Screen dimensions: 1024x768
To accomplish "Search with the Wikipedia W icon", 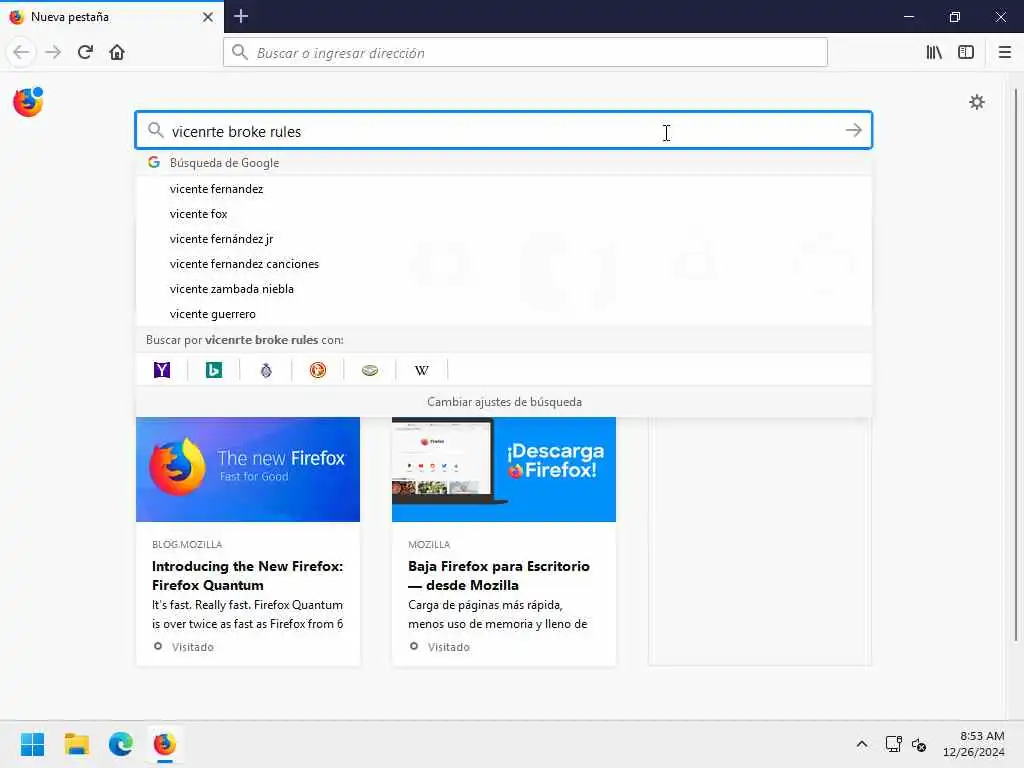I will click(x=422, y=370).
